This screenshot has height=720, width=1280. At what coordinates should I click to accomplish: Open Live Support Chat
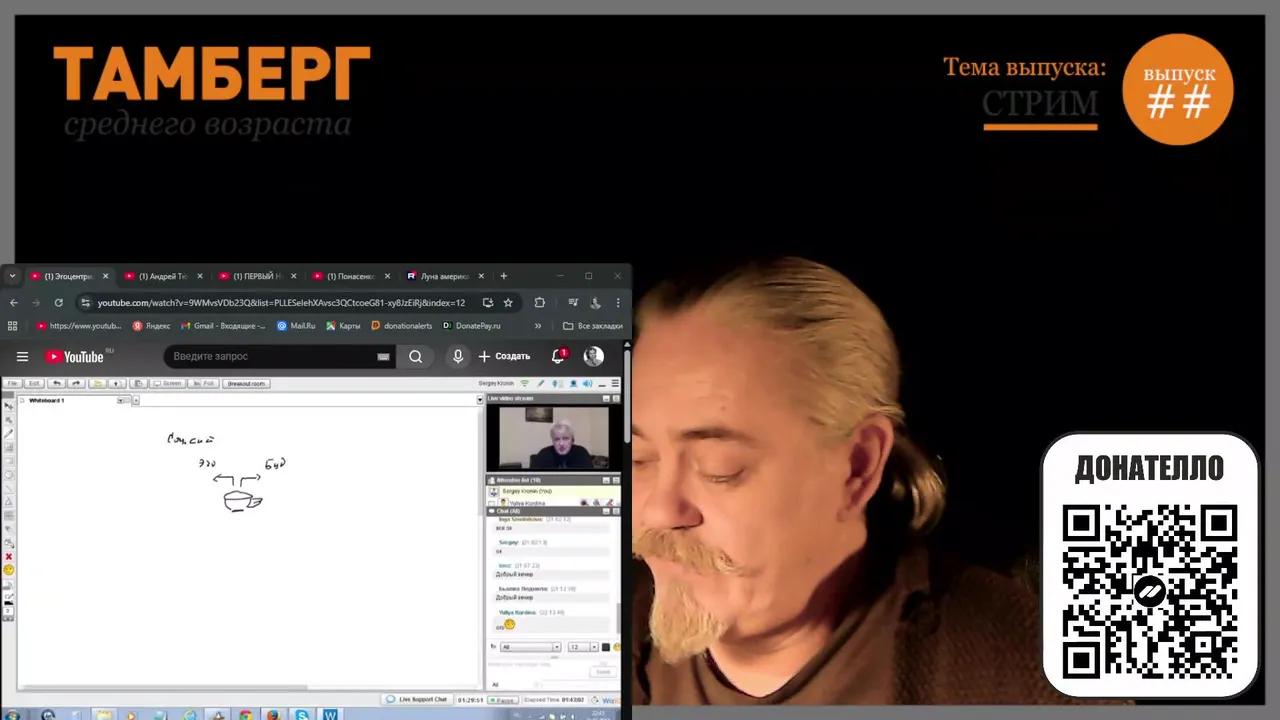click(417, 699)
